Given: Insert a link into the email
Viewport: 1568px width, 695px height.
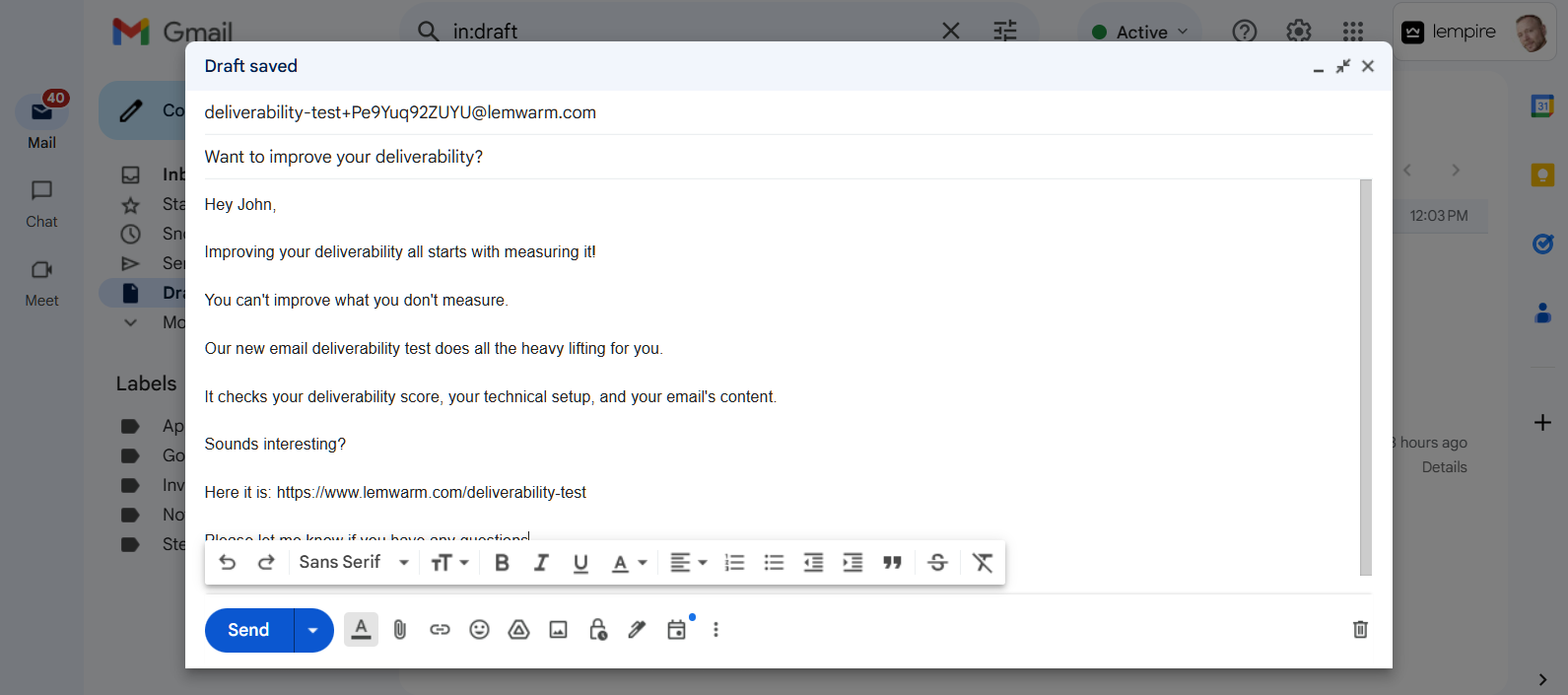Looking at the screenshot, I should (x=440, y=629).
